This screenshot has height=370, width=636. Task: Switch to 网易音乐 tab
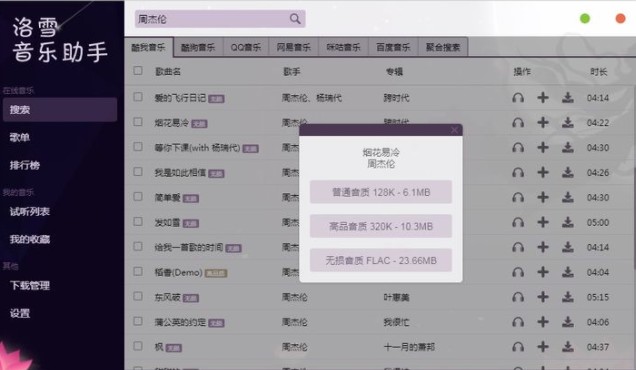click(x=294, y=47)
